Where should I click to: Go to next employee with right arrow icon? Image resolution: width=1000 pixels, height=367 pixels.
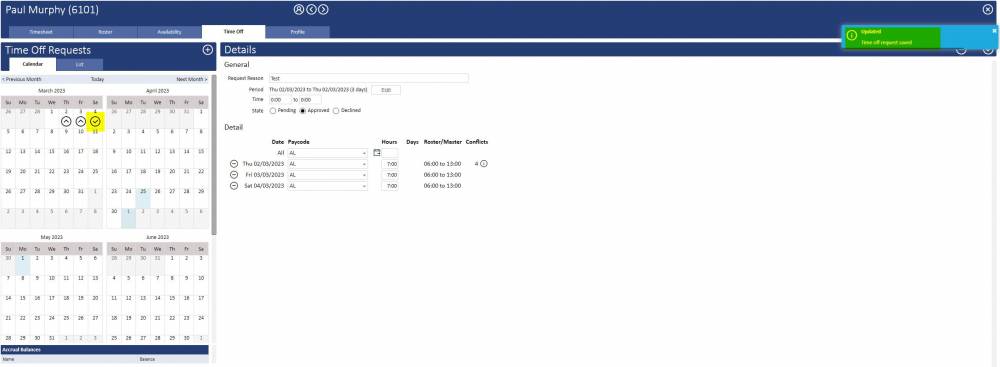click(323, 10)
